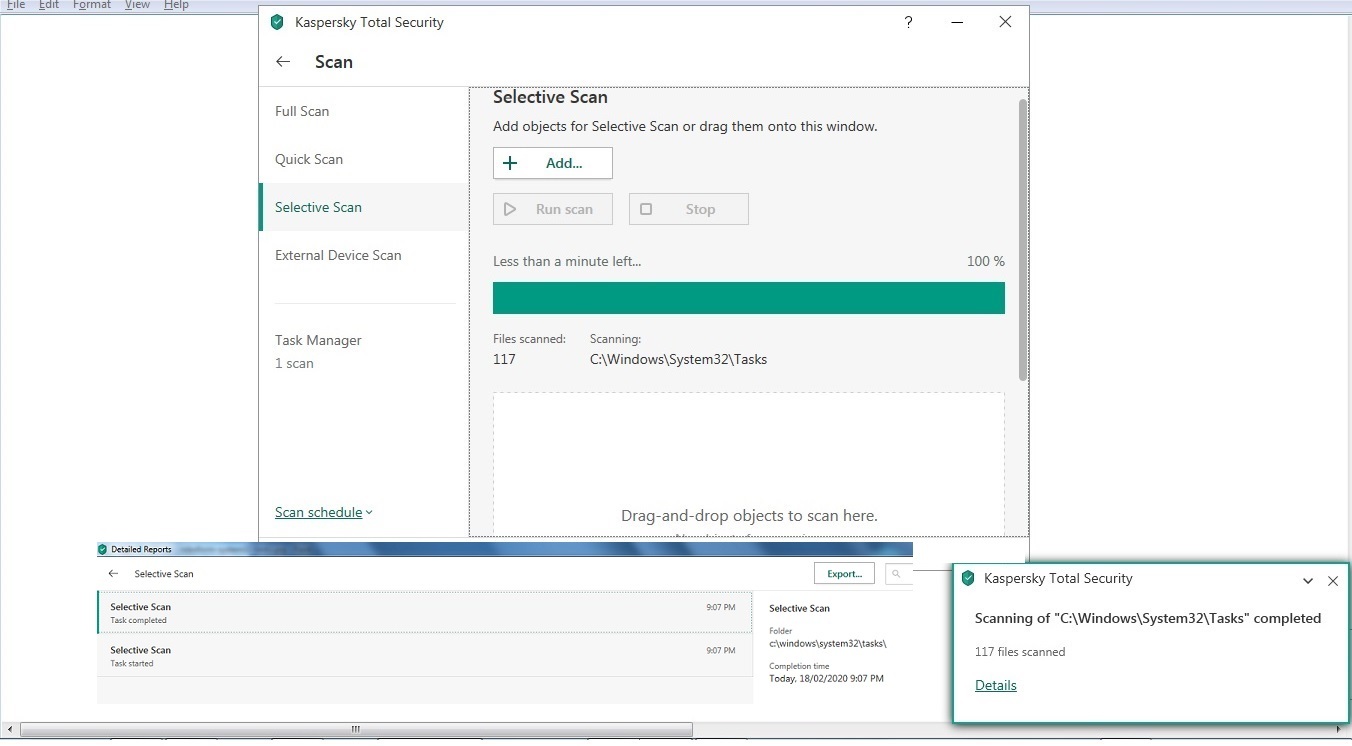This screenshot has width=1352, height=746.
Task: Click the Detailed Reports shield icon
Action: [x=102, y=549]
